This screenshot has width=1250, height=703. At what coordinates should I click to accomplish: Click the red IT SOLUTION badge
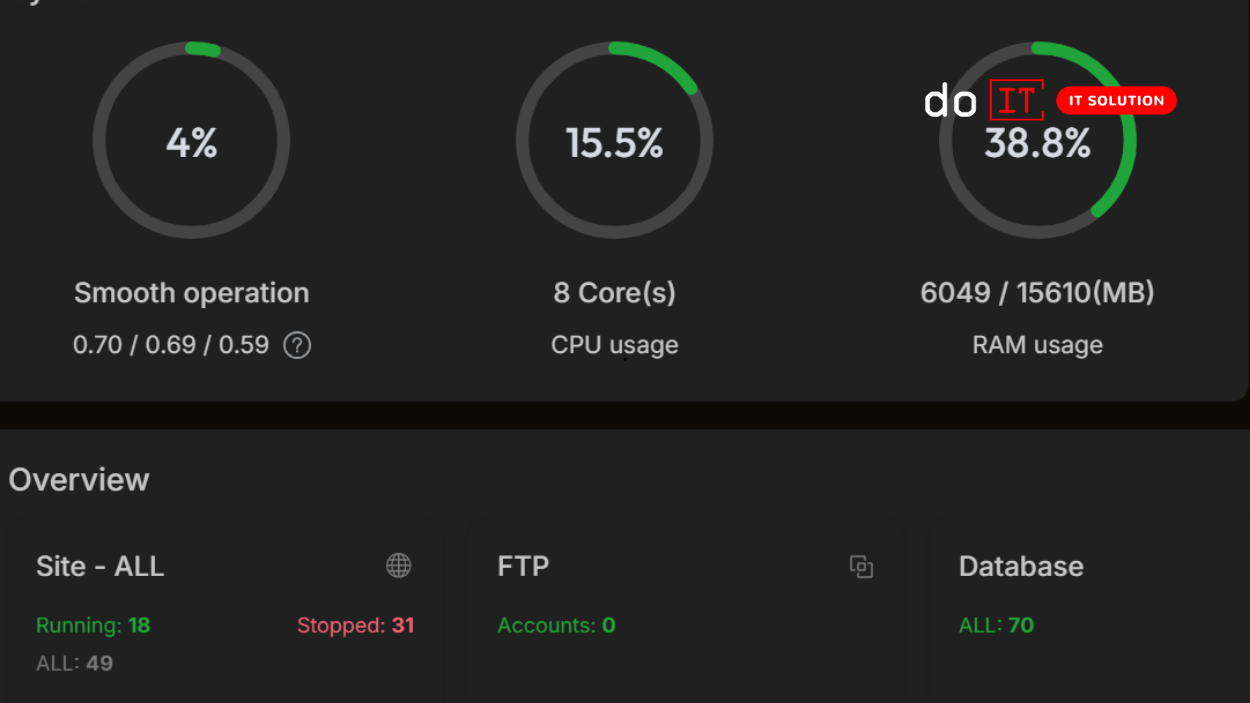[x=1116, y=100]
